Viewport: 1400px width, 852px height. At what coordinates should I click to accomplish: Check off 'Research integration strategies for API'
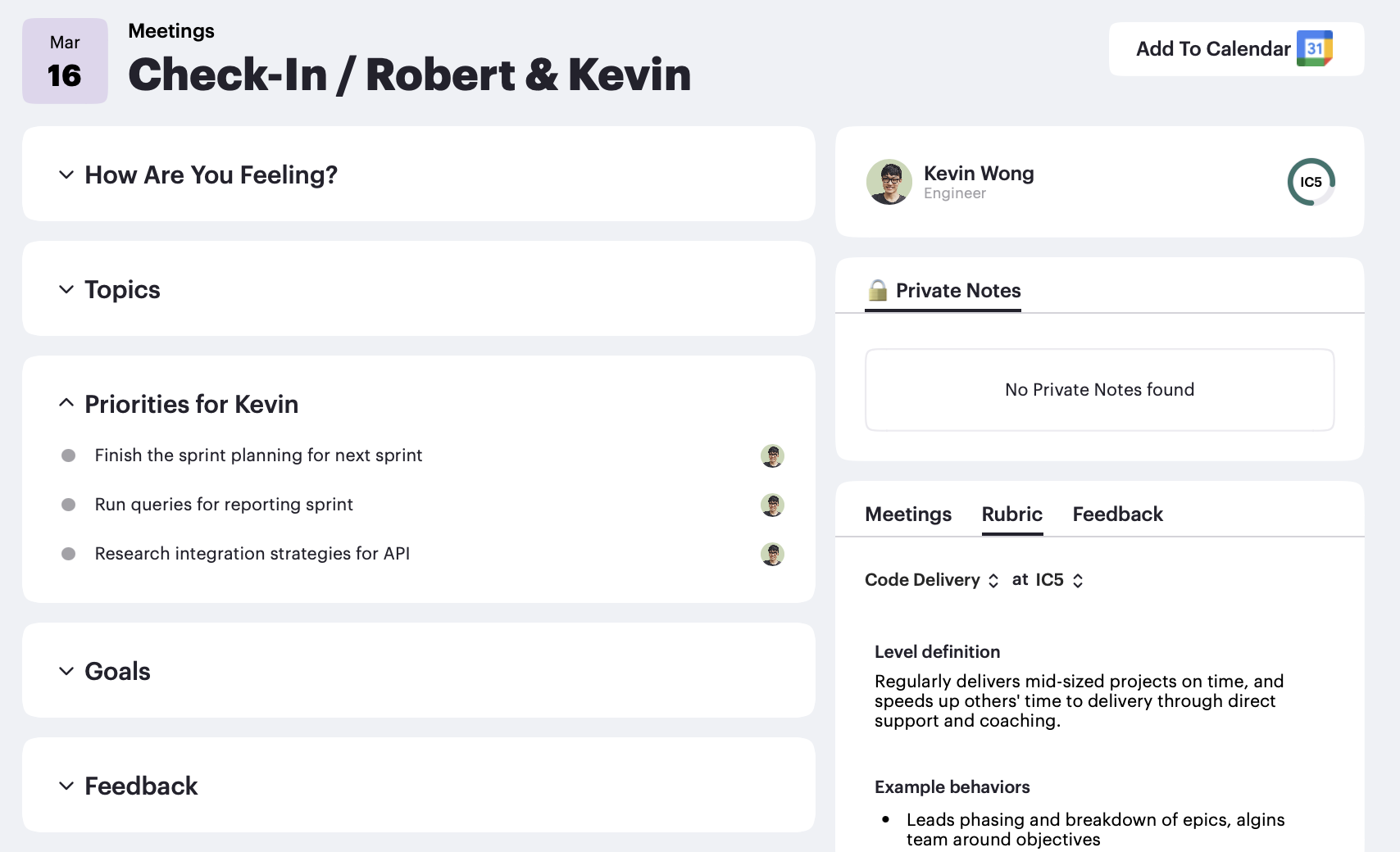(69, 554)
